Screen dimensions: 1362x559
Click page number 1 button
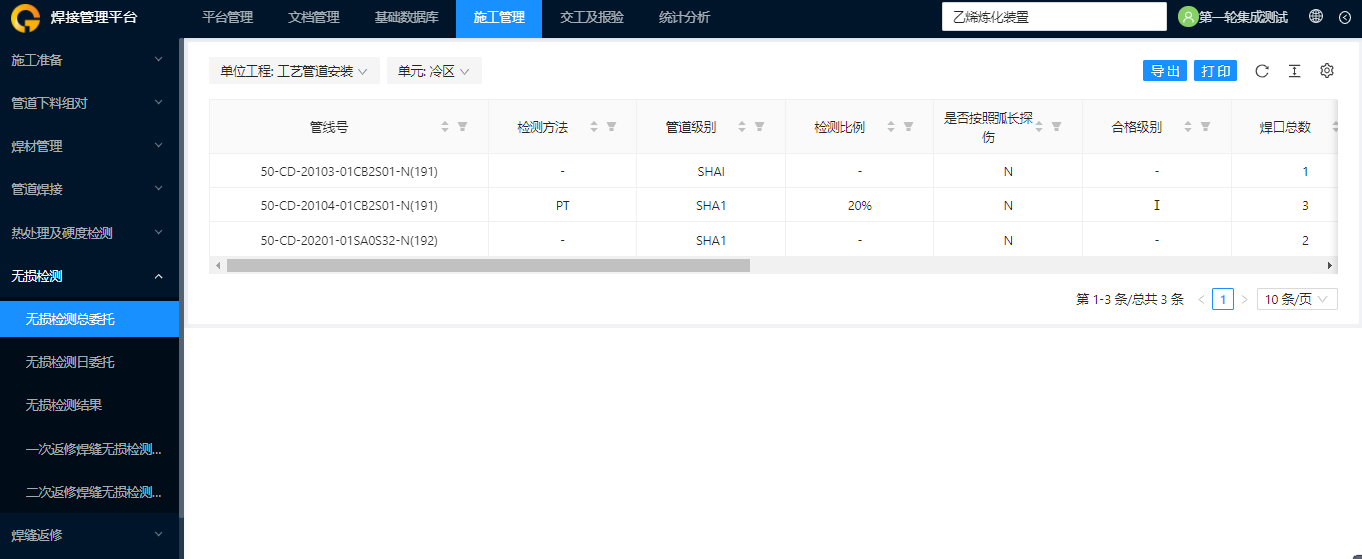point(1223,299)
